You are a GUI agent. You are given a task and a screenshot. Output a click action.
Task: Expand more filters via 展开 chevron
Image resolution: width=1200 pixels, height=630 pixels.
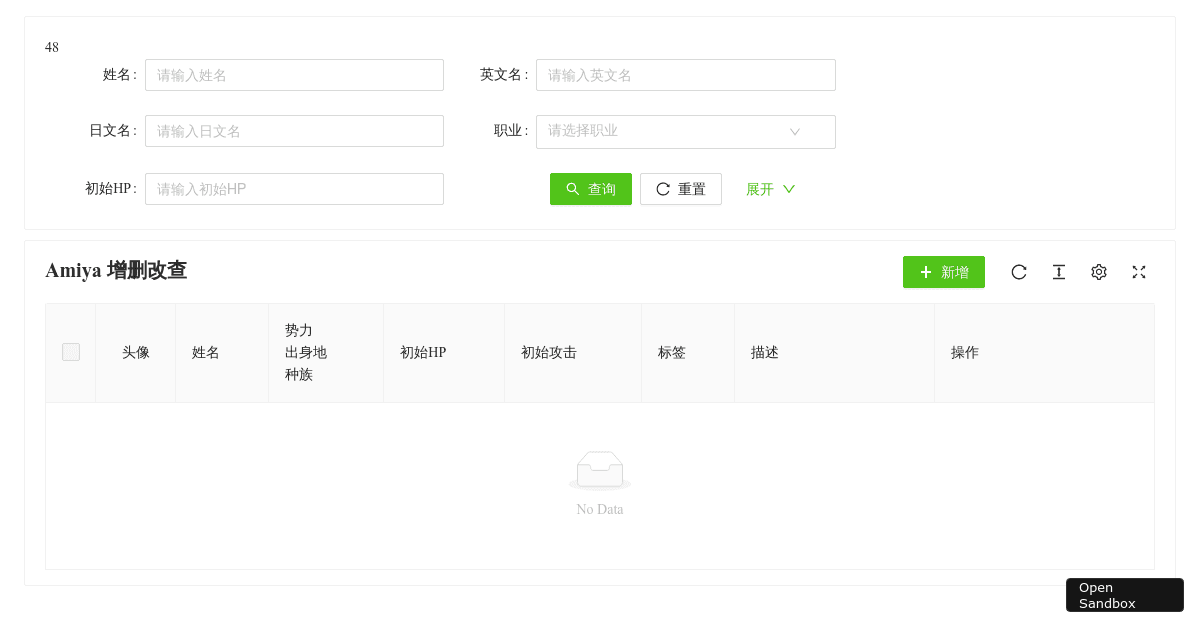click(x=789, y=189)
